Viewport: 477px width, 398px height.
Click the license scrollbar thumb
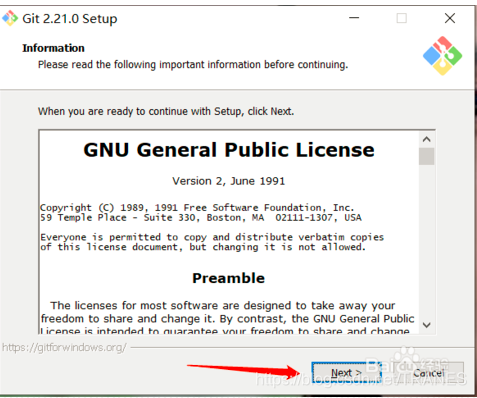click(x=427, y=156)
